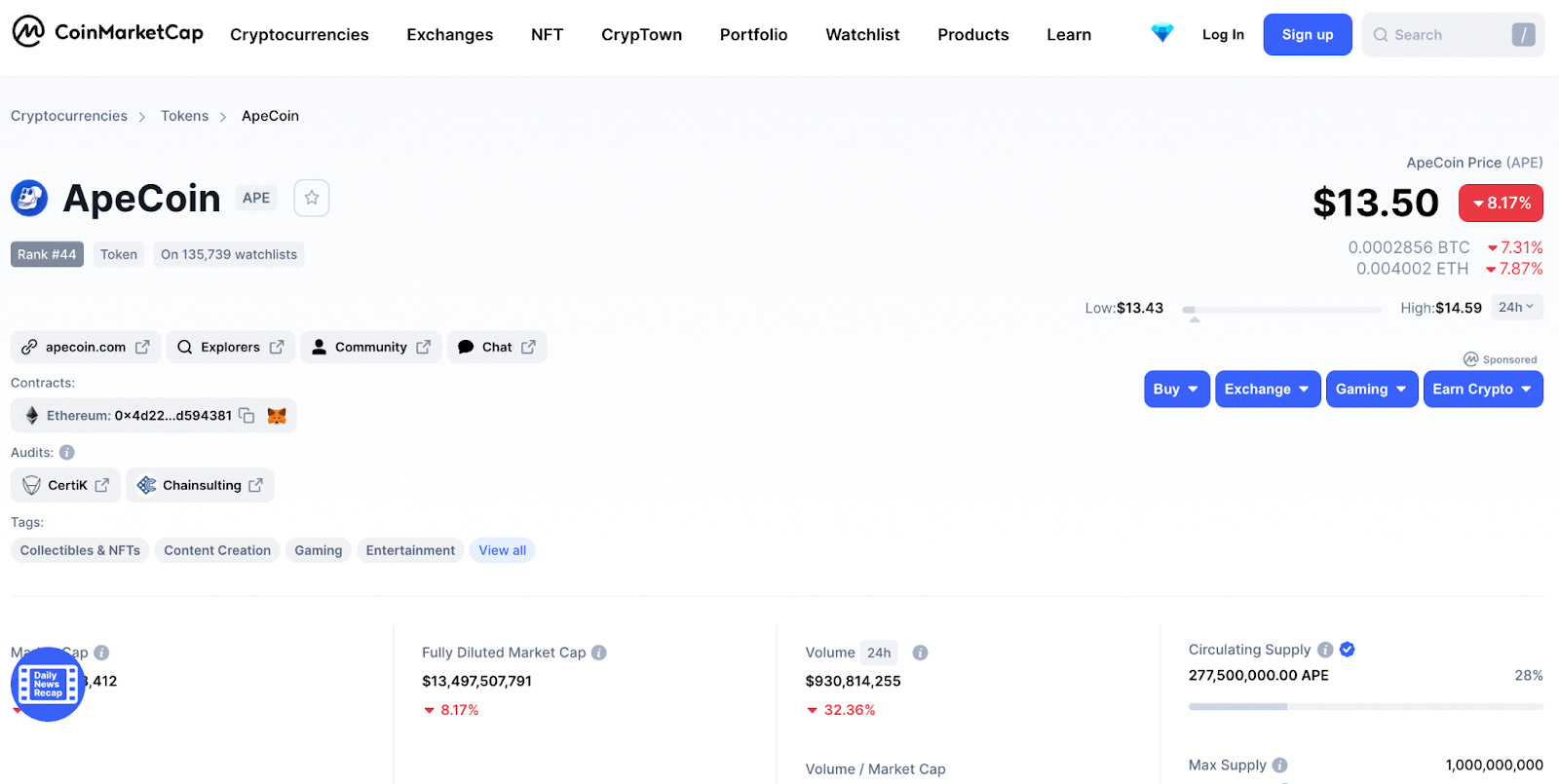Click the APE ticker symbol badge

(256, 198)
